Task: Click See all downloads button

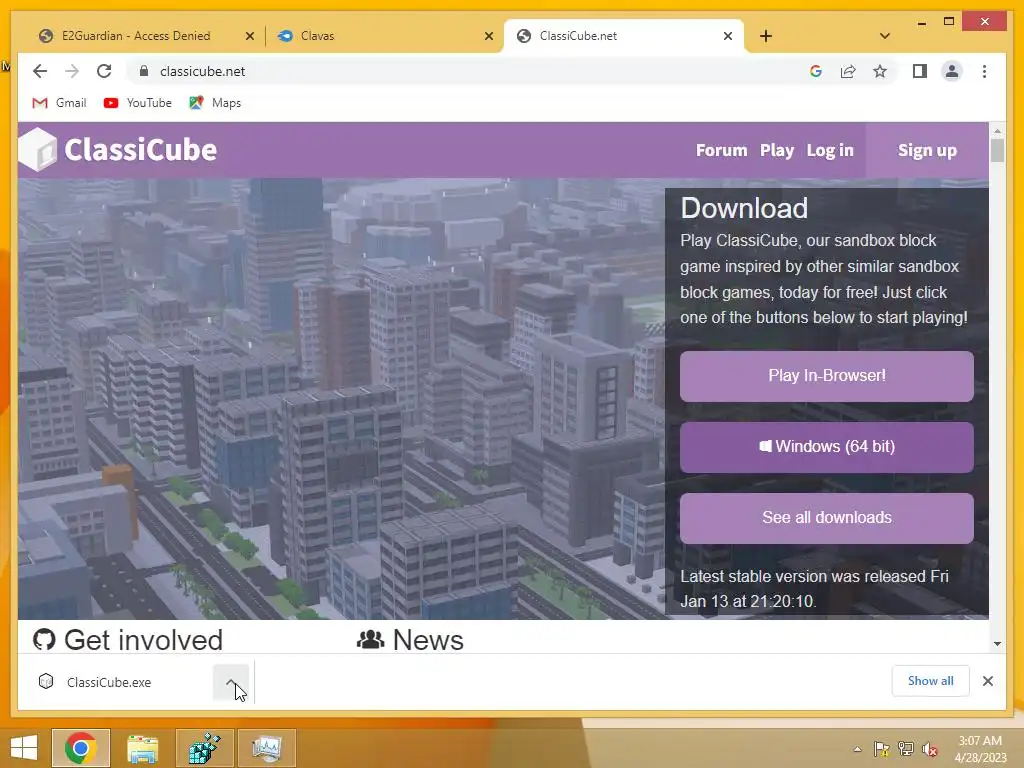Action: [x=826, y=518]
